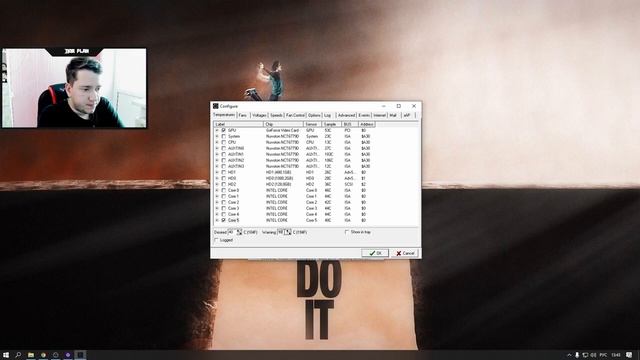
Task: Select the AUXTIN3 label text
Action: pos(236,166)
